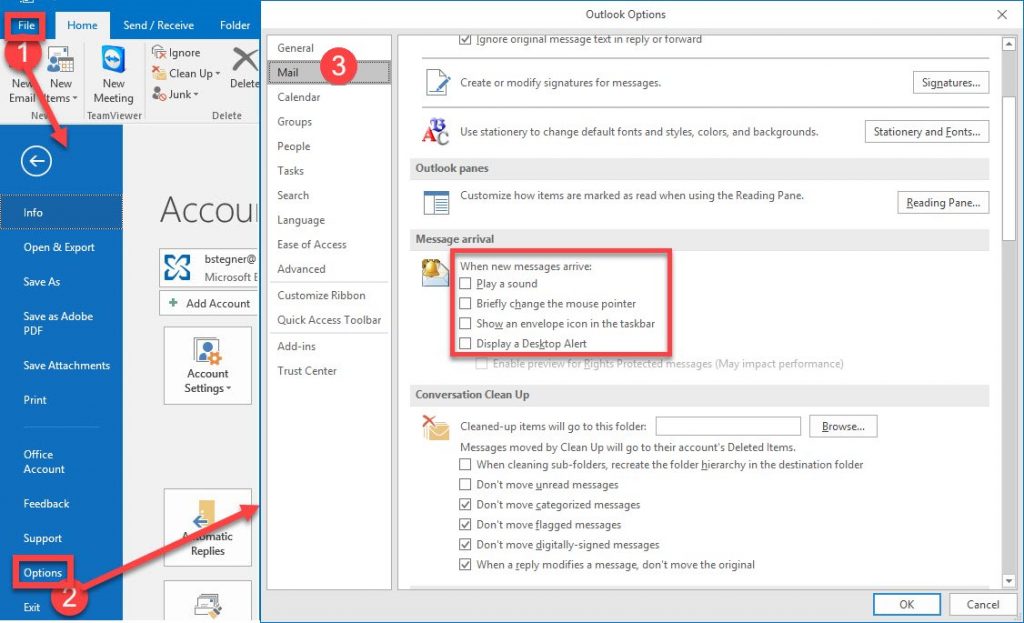Screen dimensions: 1024x623
Task: Tick Display a Desktop Alert
Action: click(465, 343)
